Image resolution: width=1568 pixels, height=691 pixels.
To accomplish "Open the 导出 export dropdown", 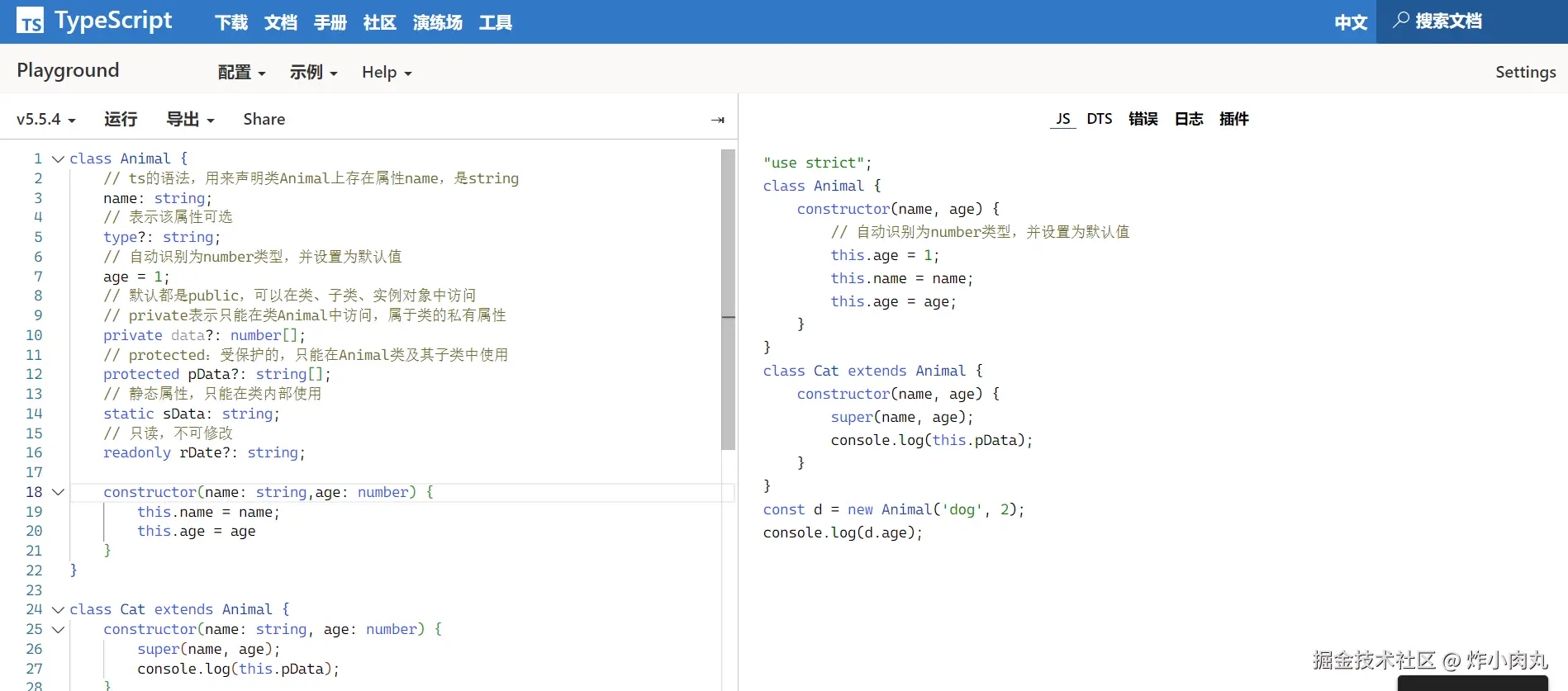I will (x=190, y=119).
